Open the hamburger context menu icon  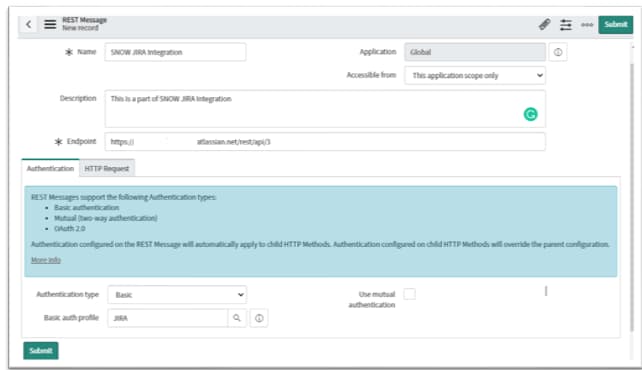click(50, 25)
